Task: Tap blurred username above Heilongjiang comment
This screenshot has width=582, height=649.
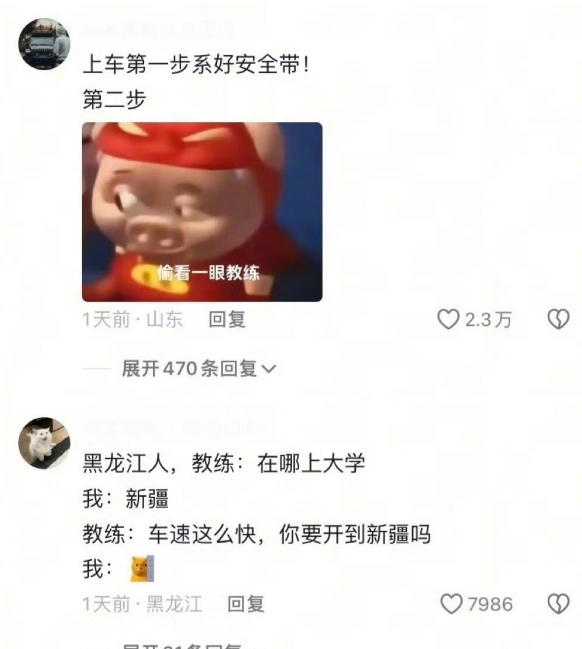Action: pos(178,428)
